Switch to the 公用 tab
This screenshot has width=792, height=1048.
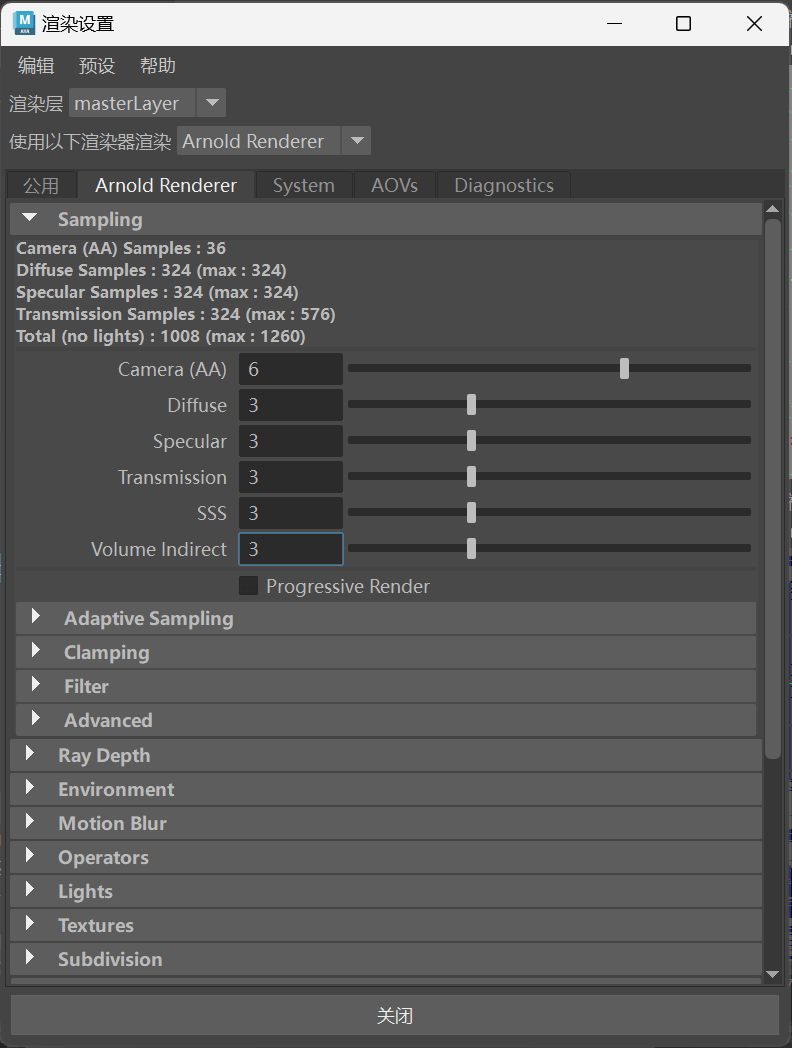point(41,185)
